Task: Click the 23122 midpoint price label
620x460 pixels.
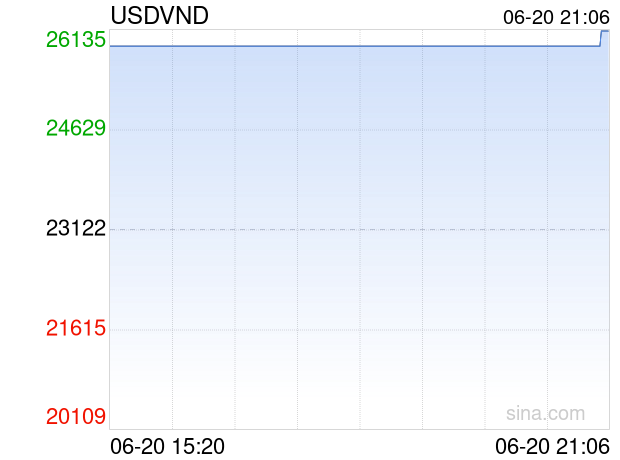Action: pos(76,228)
